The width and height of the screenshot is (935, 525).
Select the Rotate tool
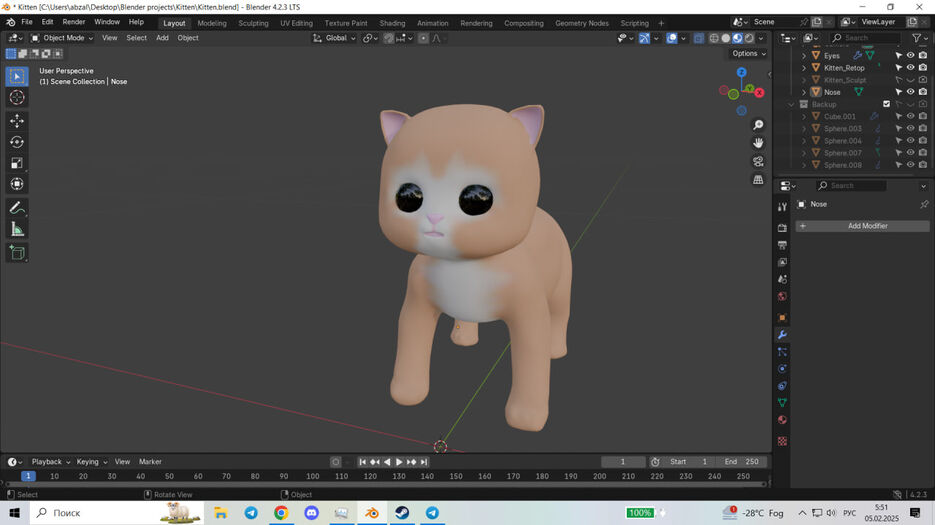coord(17,142)
